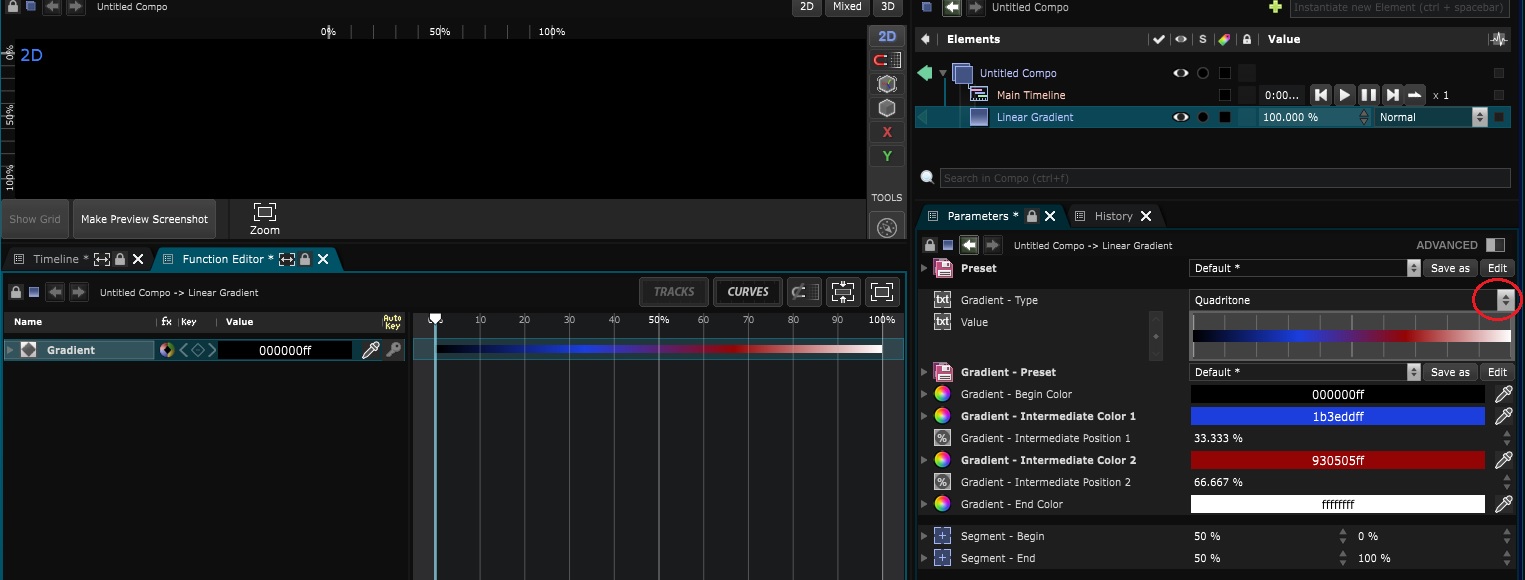1525x580 pixels.
Task: Switch Function Editor to TRACKS view
Action: 674,292
